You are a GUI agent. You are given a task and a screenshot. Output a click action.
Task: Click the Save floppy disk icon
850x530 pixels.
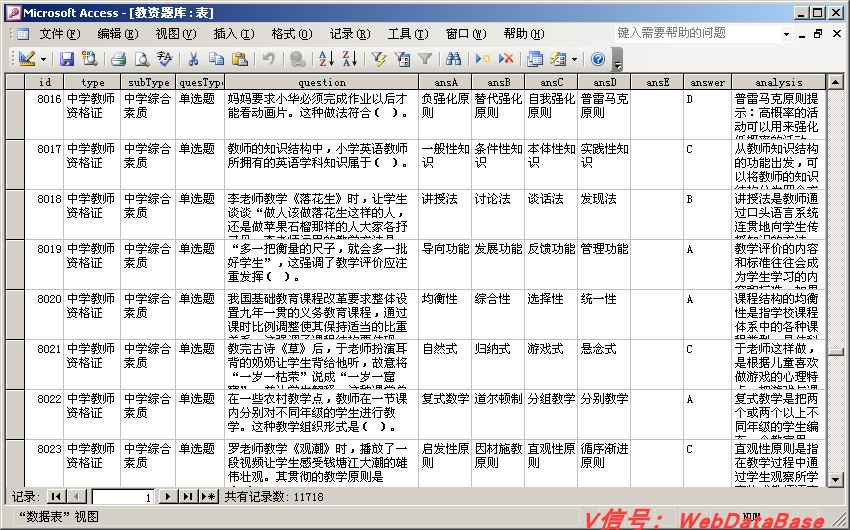coord(67,59)
